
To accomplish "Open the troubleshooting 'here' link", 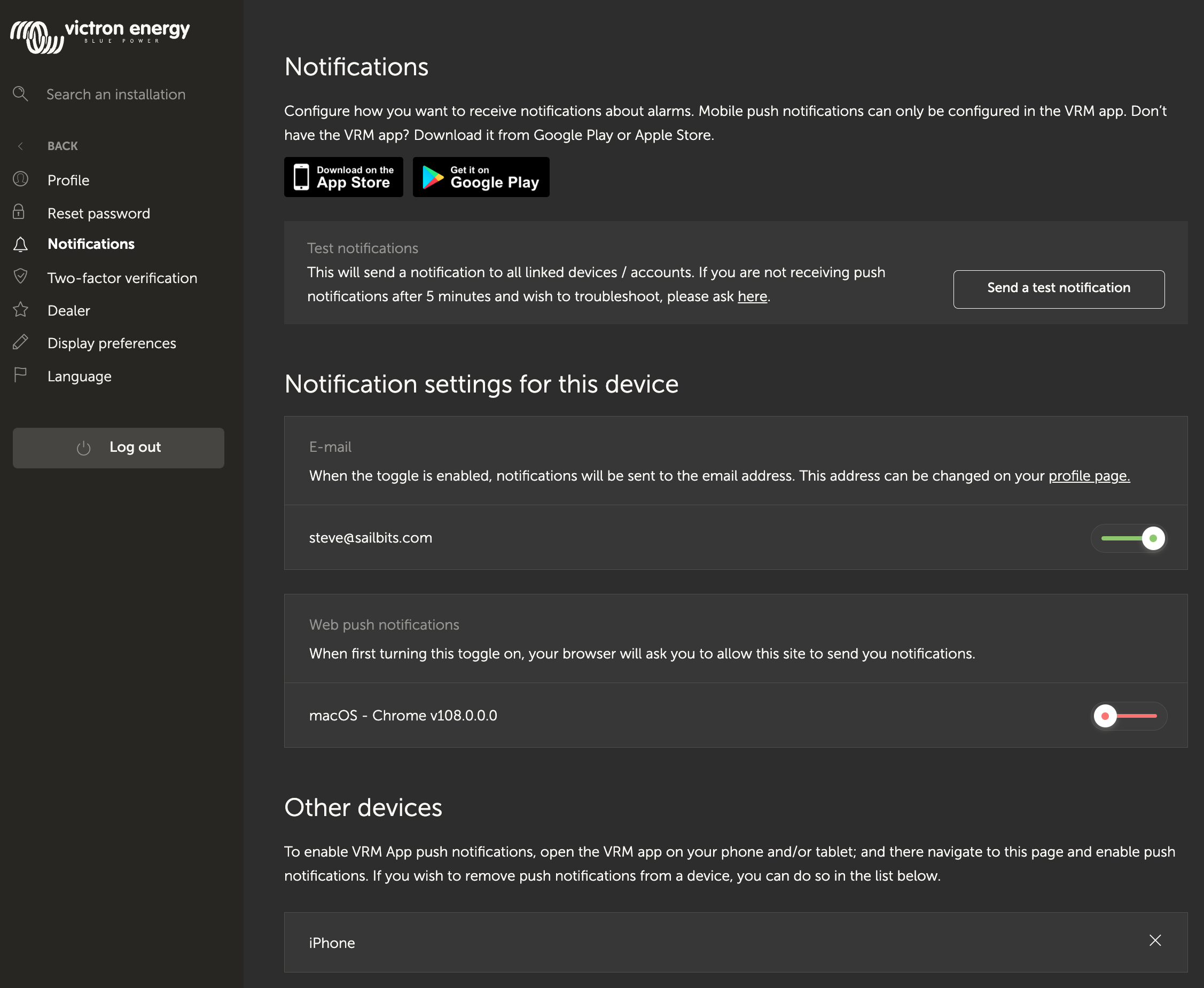I will (753, 296).
